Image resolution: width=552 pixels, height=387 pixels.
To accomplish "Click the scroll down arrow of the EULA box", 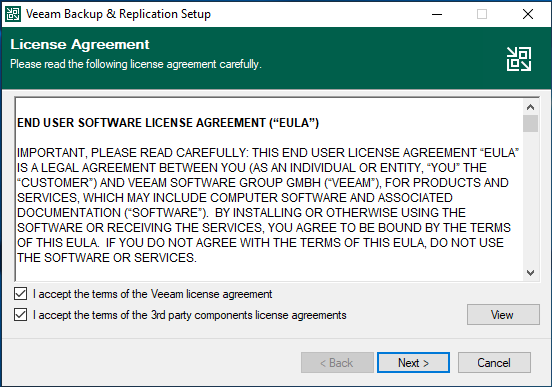I will click(530, 273).
